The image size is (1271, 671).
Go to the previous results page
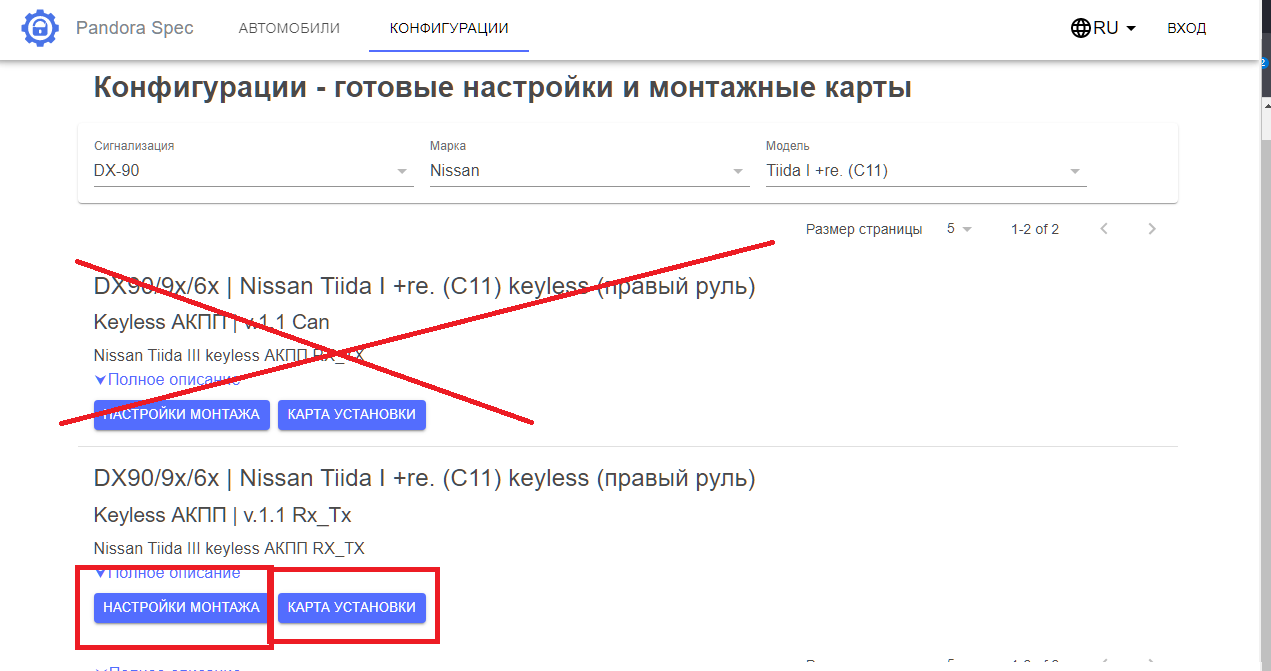tap(1104, 229)
